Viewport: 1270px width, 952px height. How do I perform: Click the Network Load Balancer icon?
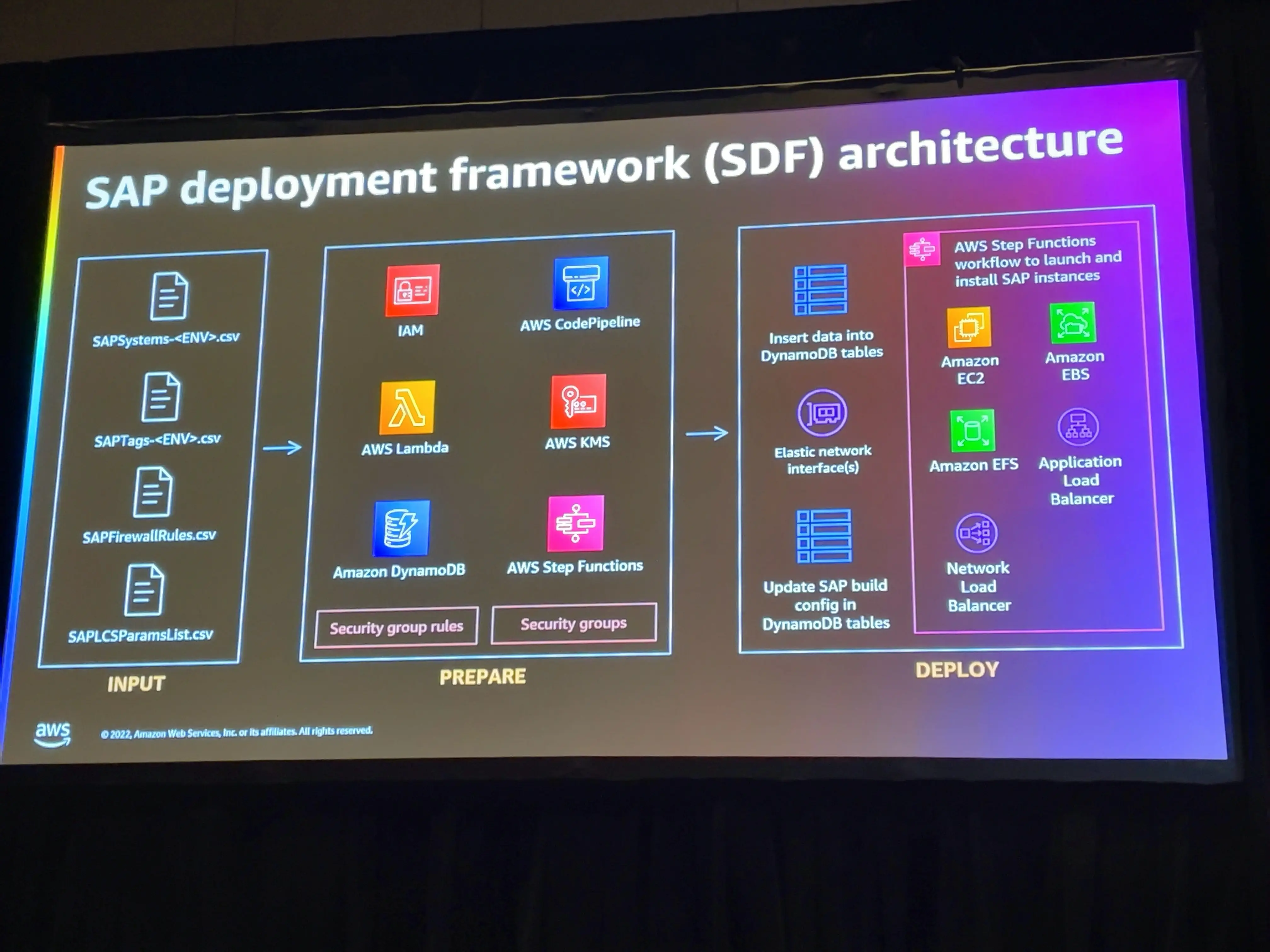pos(977,533)
